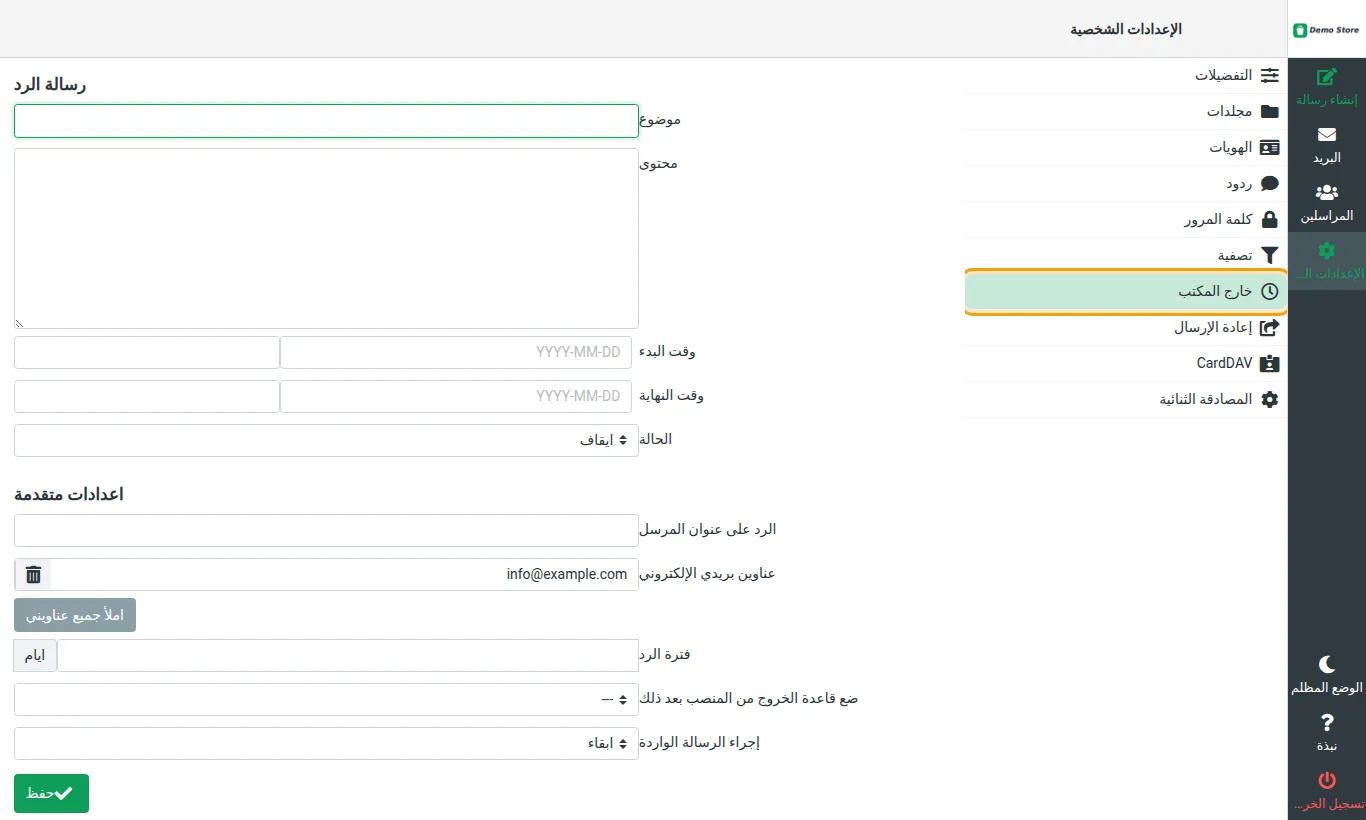This screenshot has width=1366, height=820.
Task: Delete the info@example.com address with trash icon
Action: pos(33,575)
